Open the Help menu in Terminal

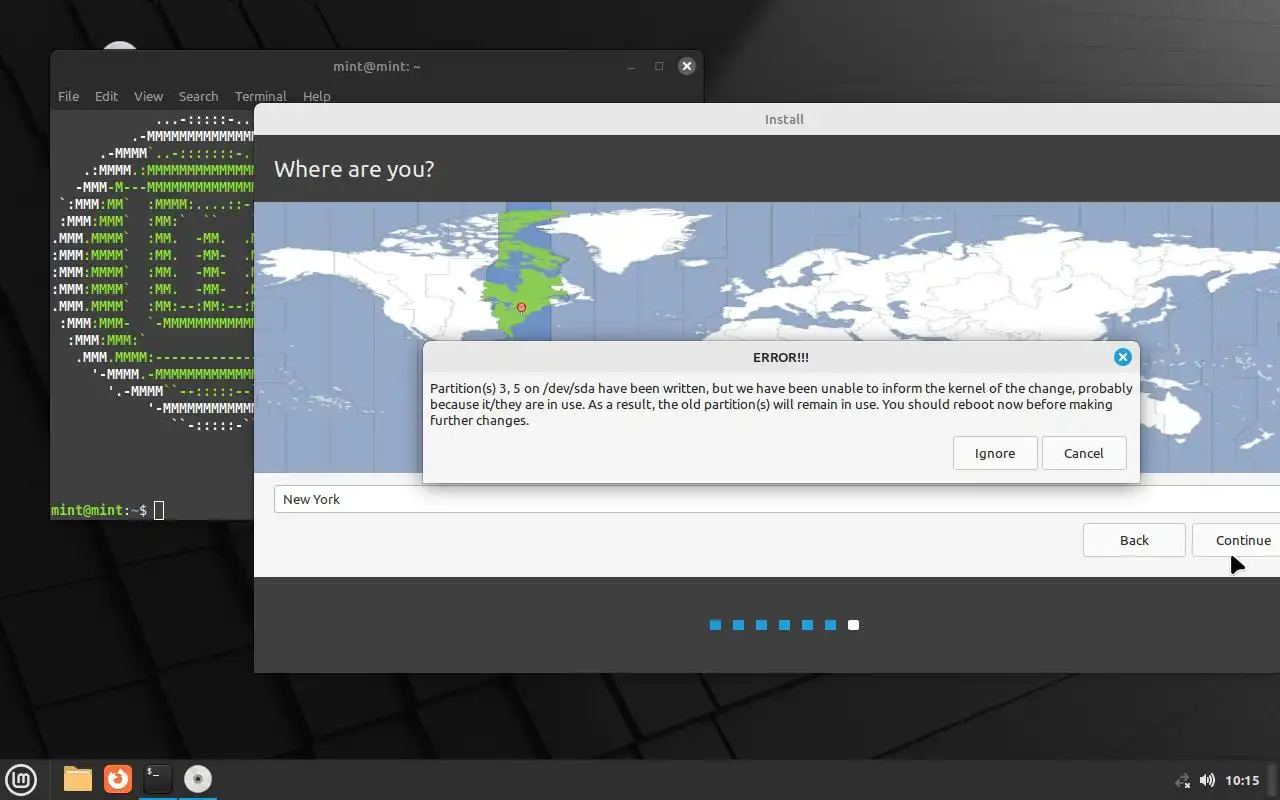[x=316, y=96]
